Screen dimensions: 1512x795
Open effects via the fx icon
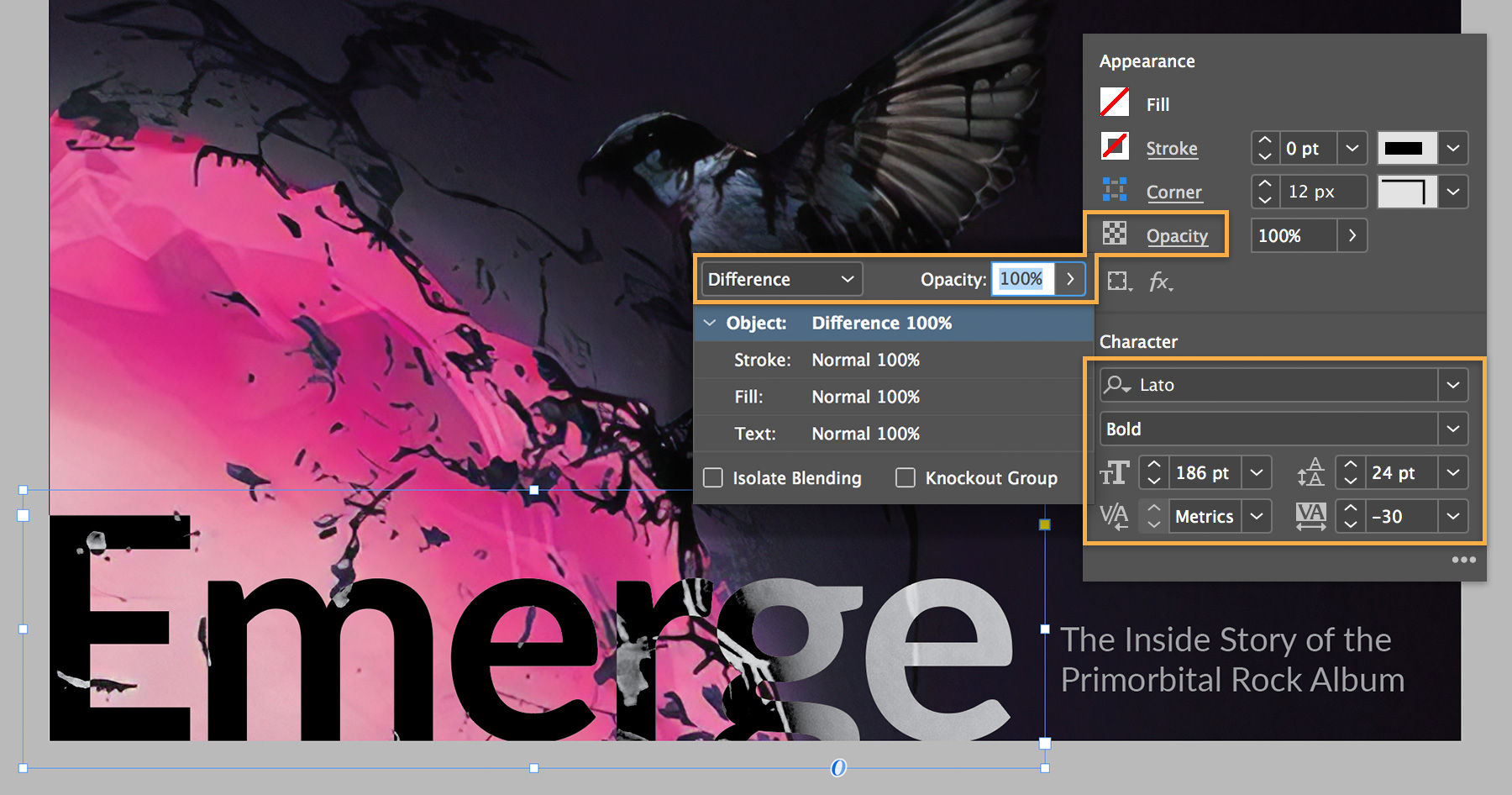1161,282
